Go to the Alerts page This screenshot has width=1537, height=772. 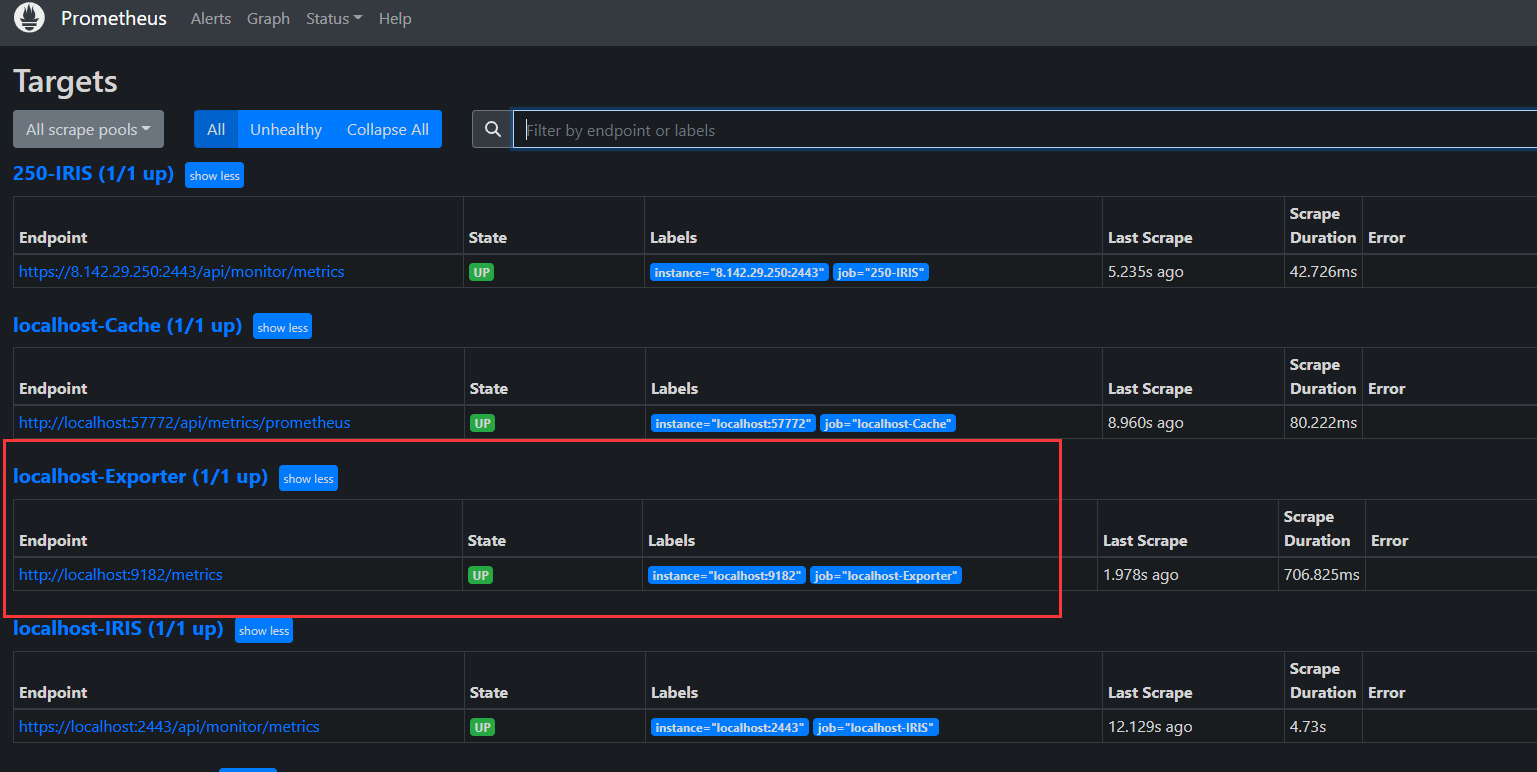211,18
